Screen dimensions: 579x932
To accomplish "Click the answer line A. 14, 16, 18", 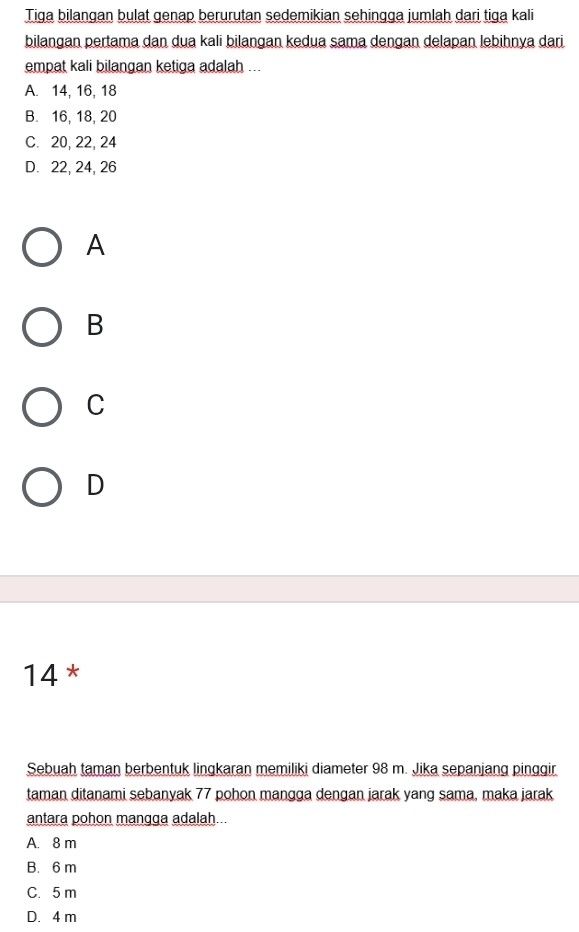I will coord(71,91).
